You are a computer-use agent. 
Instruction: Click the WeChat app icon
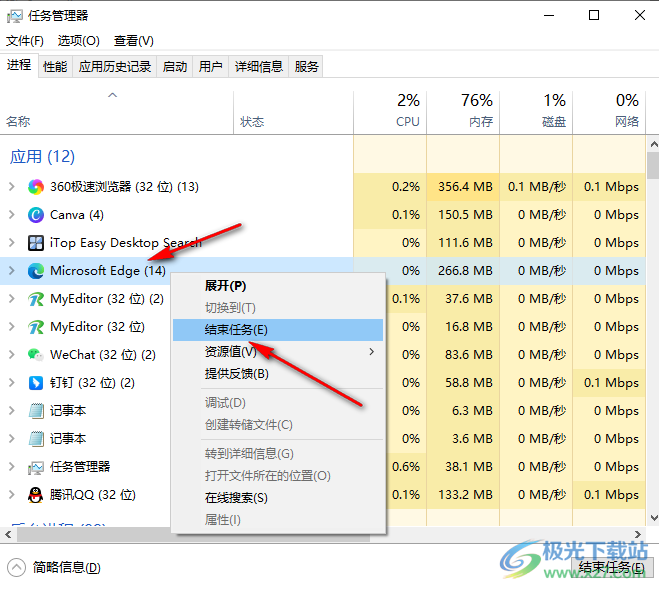36,355
